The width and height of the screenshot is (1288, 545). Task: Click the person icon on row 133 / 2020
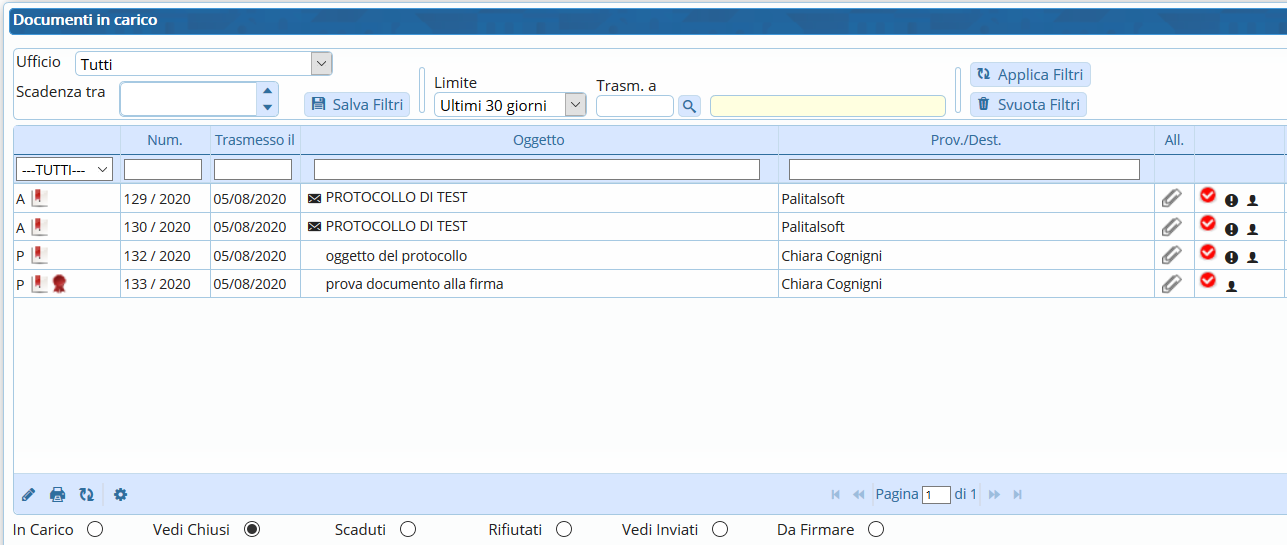click(x=1231, y=286)
